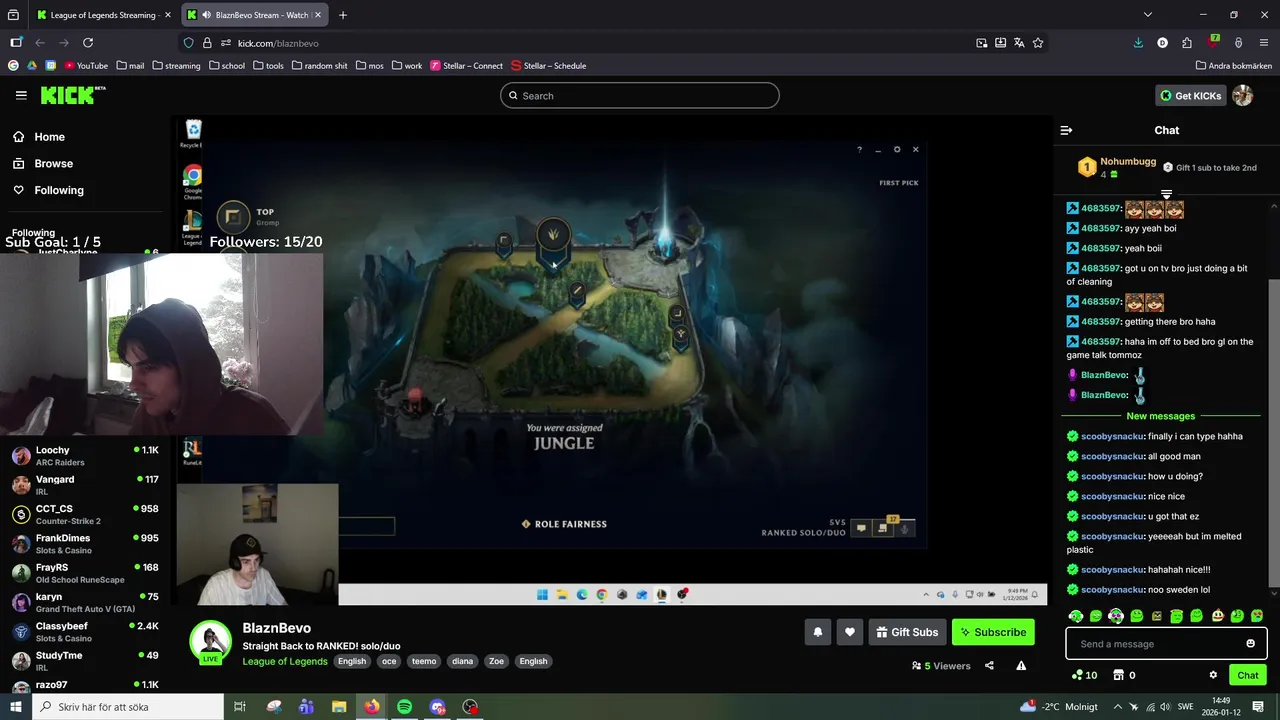Reload the page
This screenshot has height=720, width=1280.
[x=88, y=43]
